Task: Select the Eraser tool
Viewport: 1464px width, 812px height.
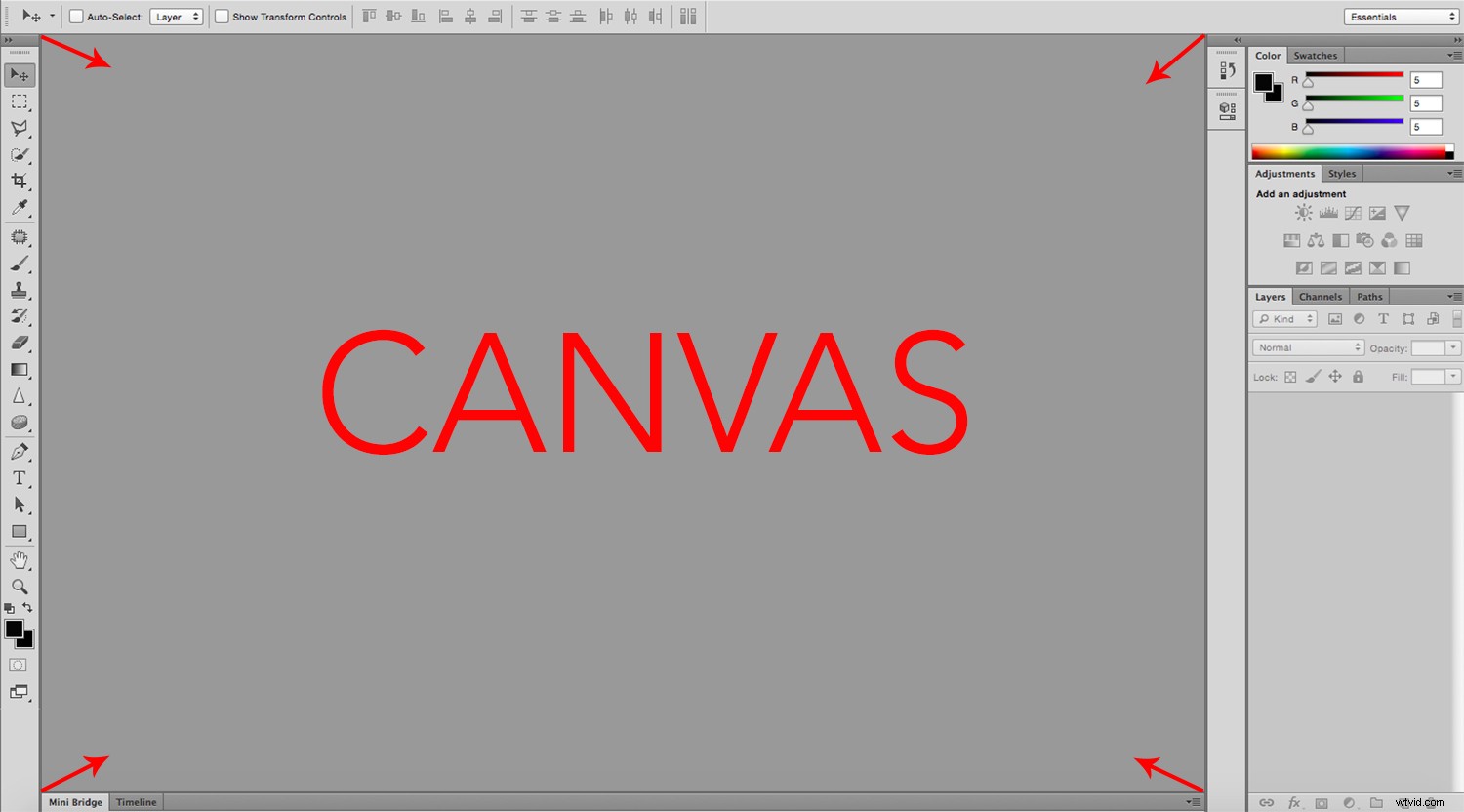Action: coord(19,343)
